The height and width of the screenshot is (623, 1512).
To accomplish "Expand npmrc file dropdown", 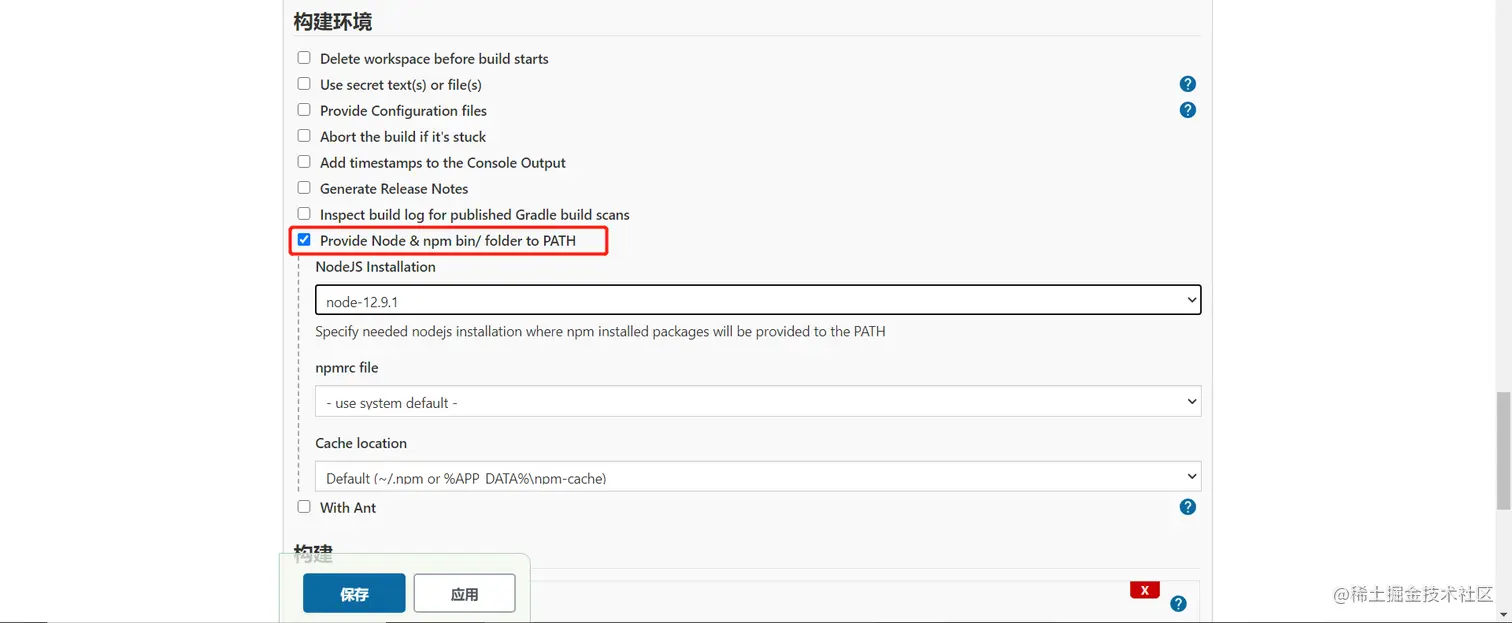I will pyautogui.click(x=758, y=402).
